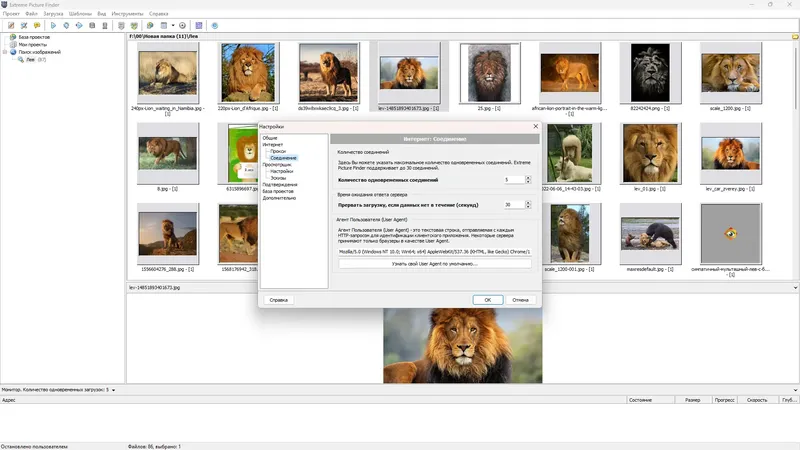Click the blue play start-download toolbar icon
This screenshot has height=450, width=800.
53,26
